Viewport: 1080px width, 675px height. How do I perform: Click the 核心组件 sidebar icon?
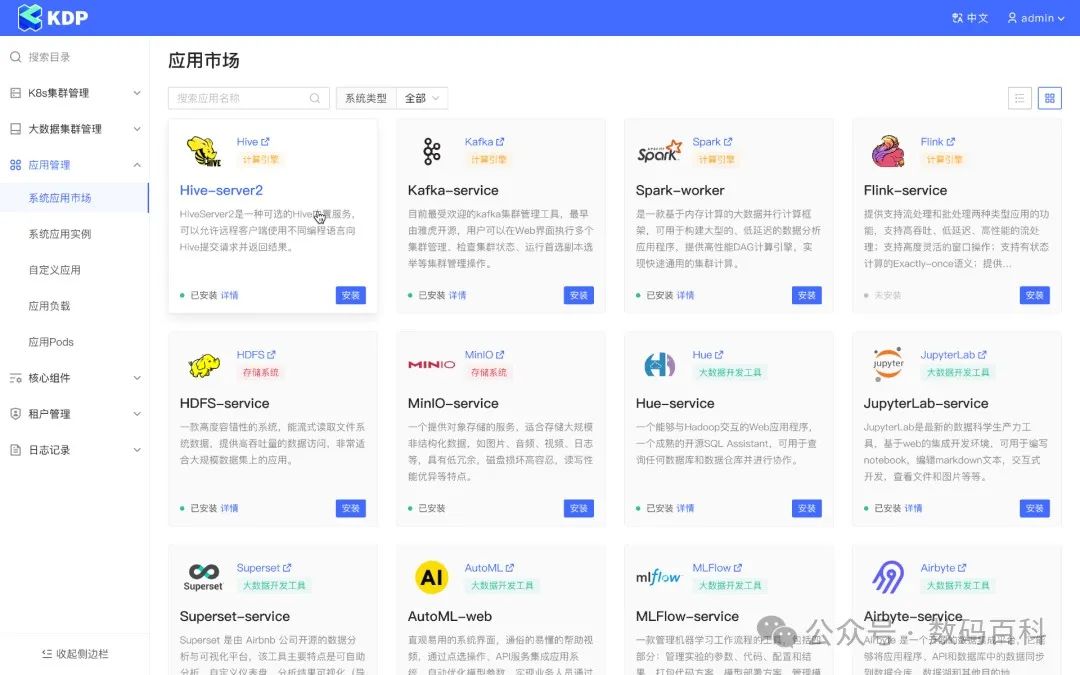[15, 378]
